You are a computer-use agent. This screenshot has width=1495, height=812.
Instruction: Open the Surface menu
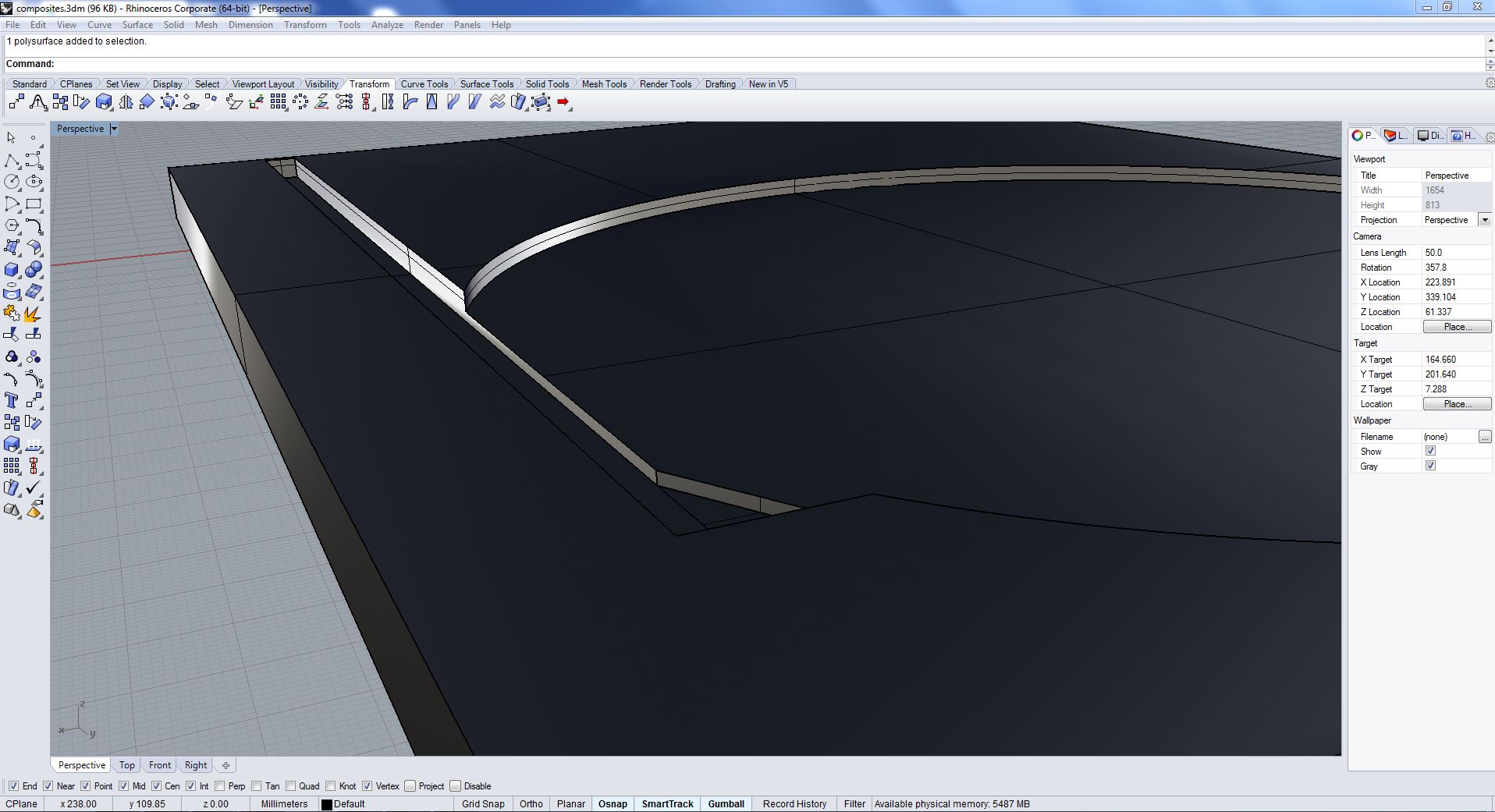pos(137,25)
